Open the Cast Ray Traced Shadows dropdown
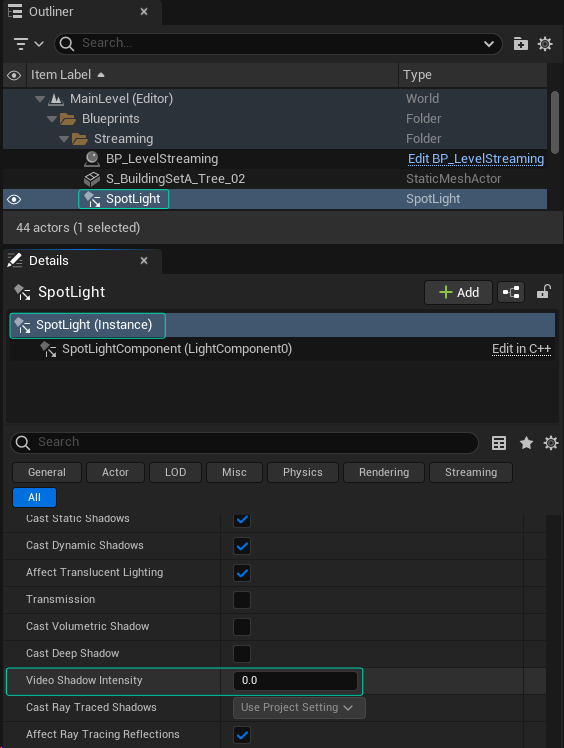This screenshot has width=564, height=748. click(299, 707)
